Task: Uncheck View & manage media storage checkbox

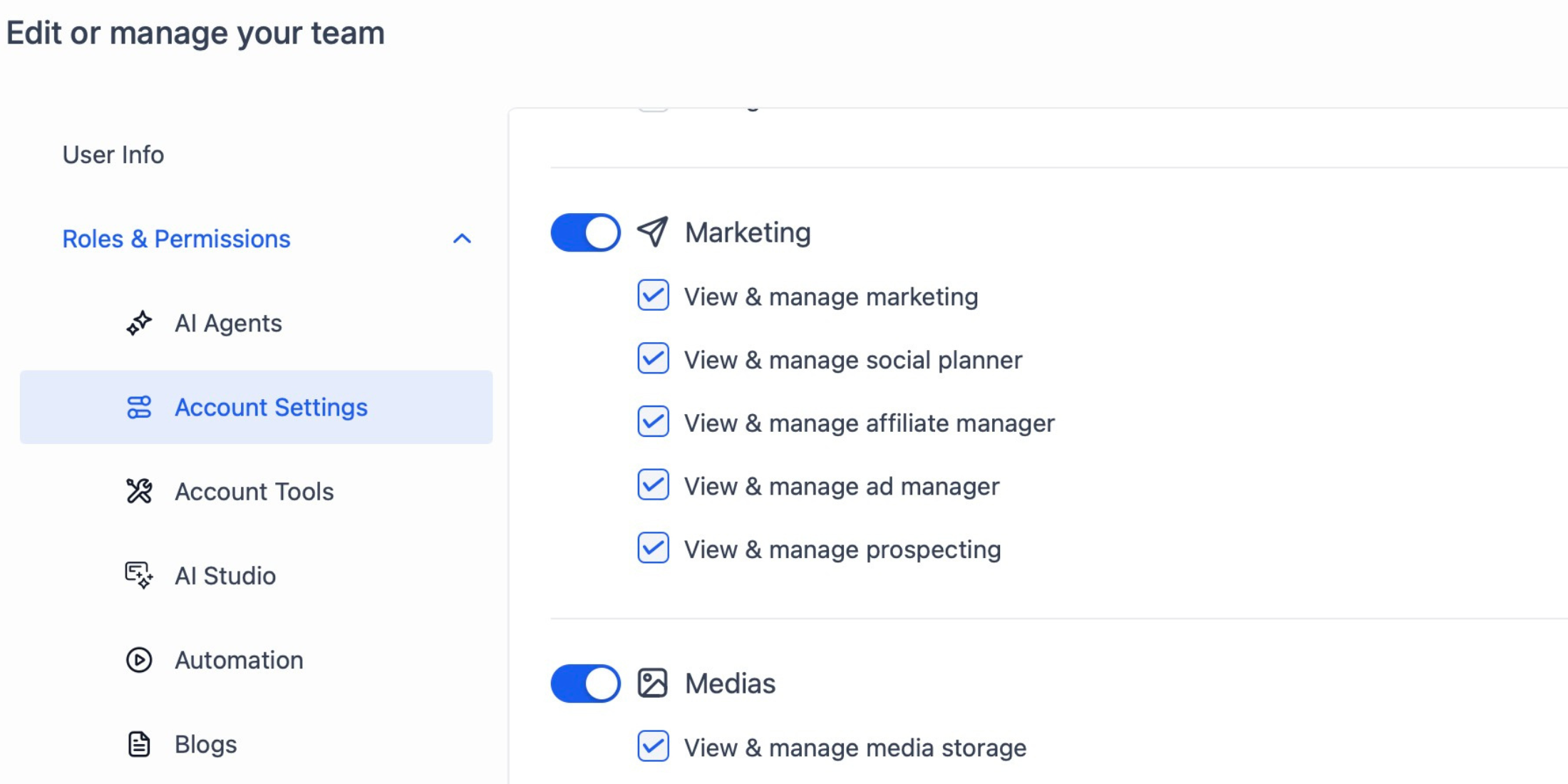Action: click(x=653, y=746)
